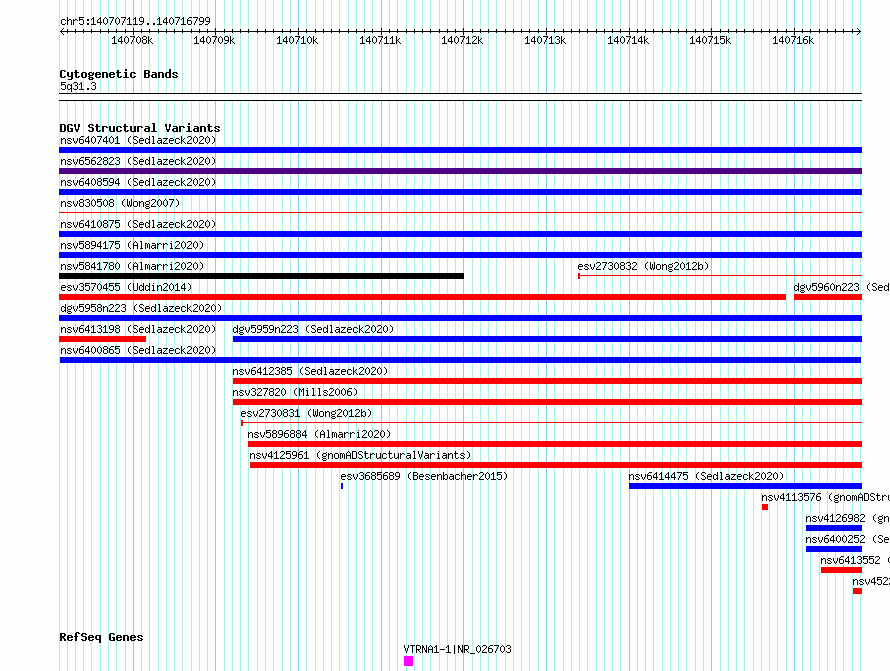Click the blue nsv4126982 variant bar

click(834, 528)
